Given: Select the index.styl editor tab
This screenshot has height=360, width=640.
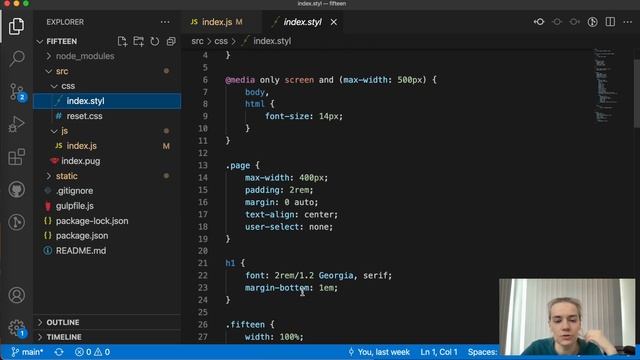Looking at the screenshot, I should (x=302, y=22).
